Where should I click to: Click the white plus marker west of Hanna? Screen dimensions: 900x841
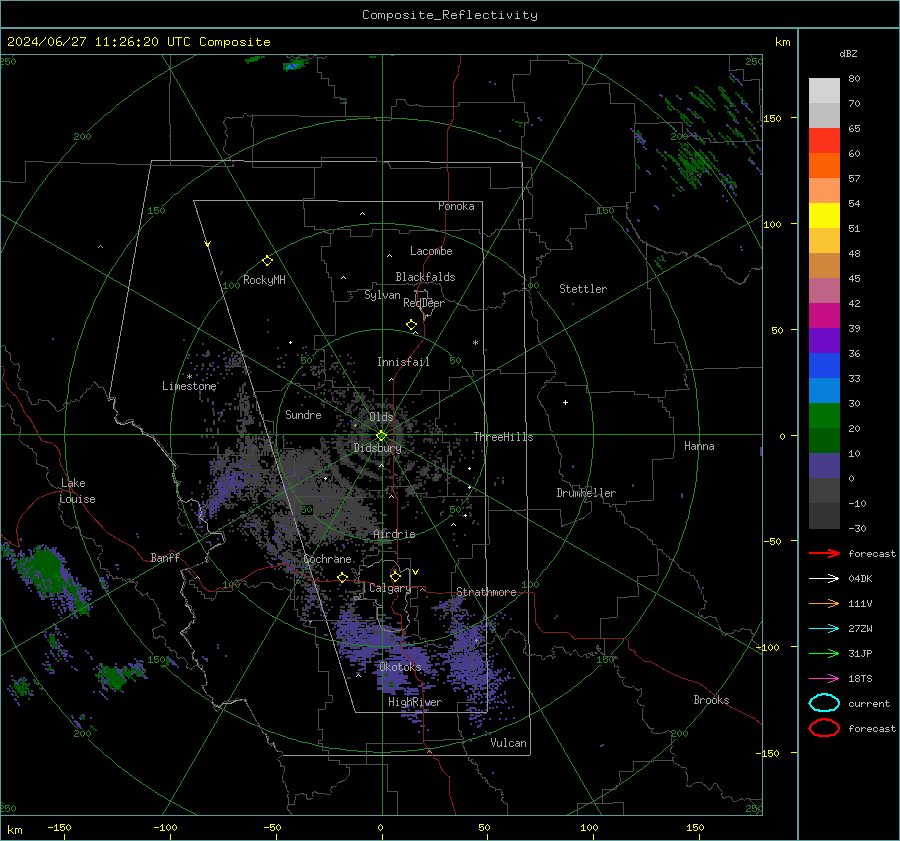pos(565,402)
